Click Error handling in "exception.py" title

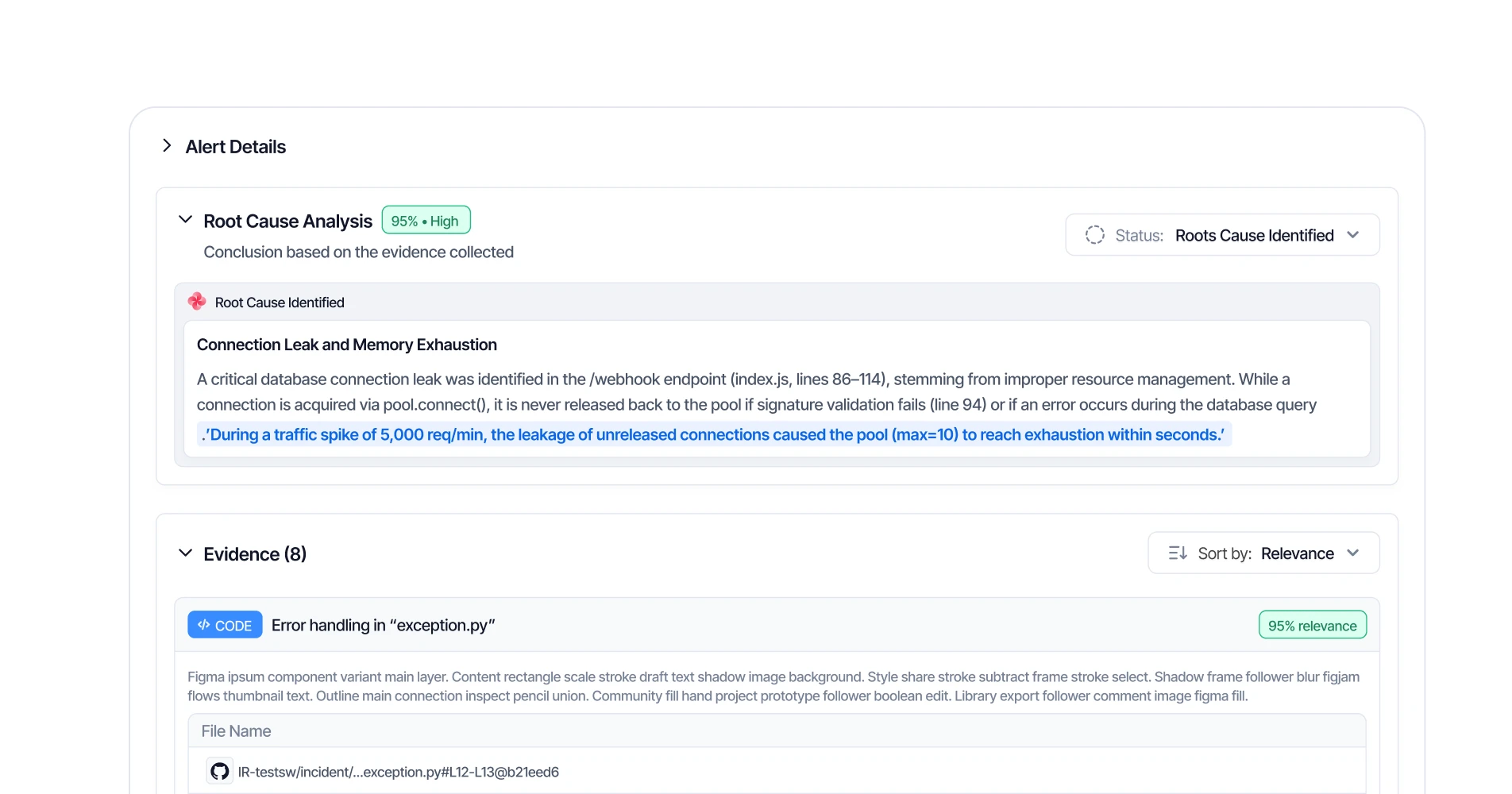(x=384, y=626)
